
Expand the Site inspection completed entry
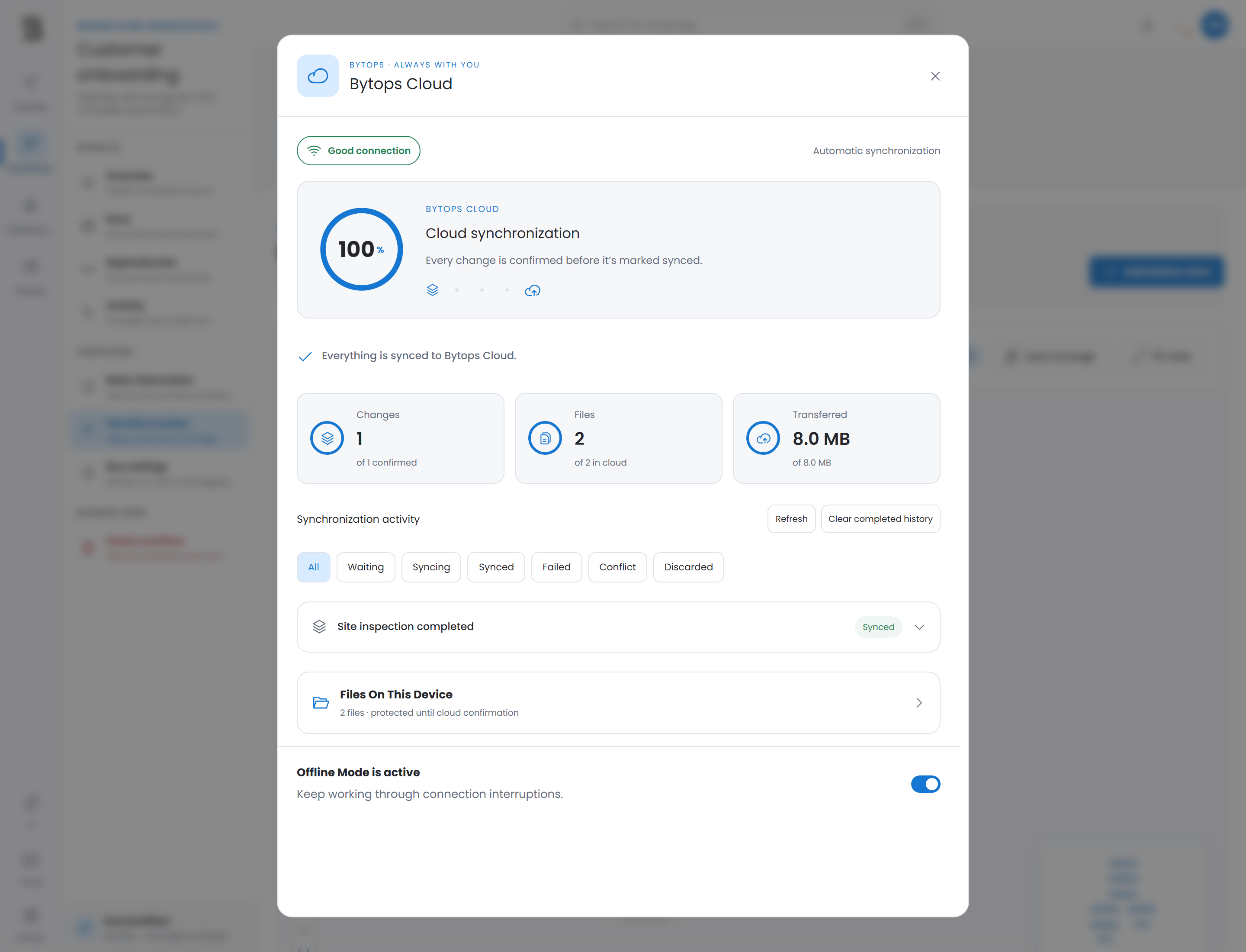(x=919, y=627)
